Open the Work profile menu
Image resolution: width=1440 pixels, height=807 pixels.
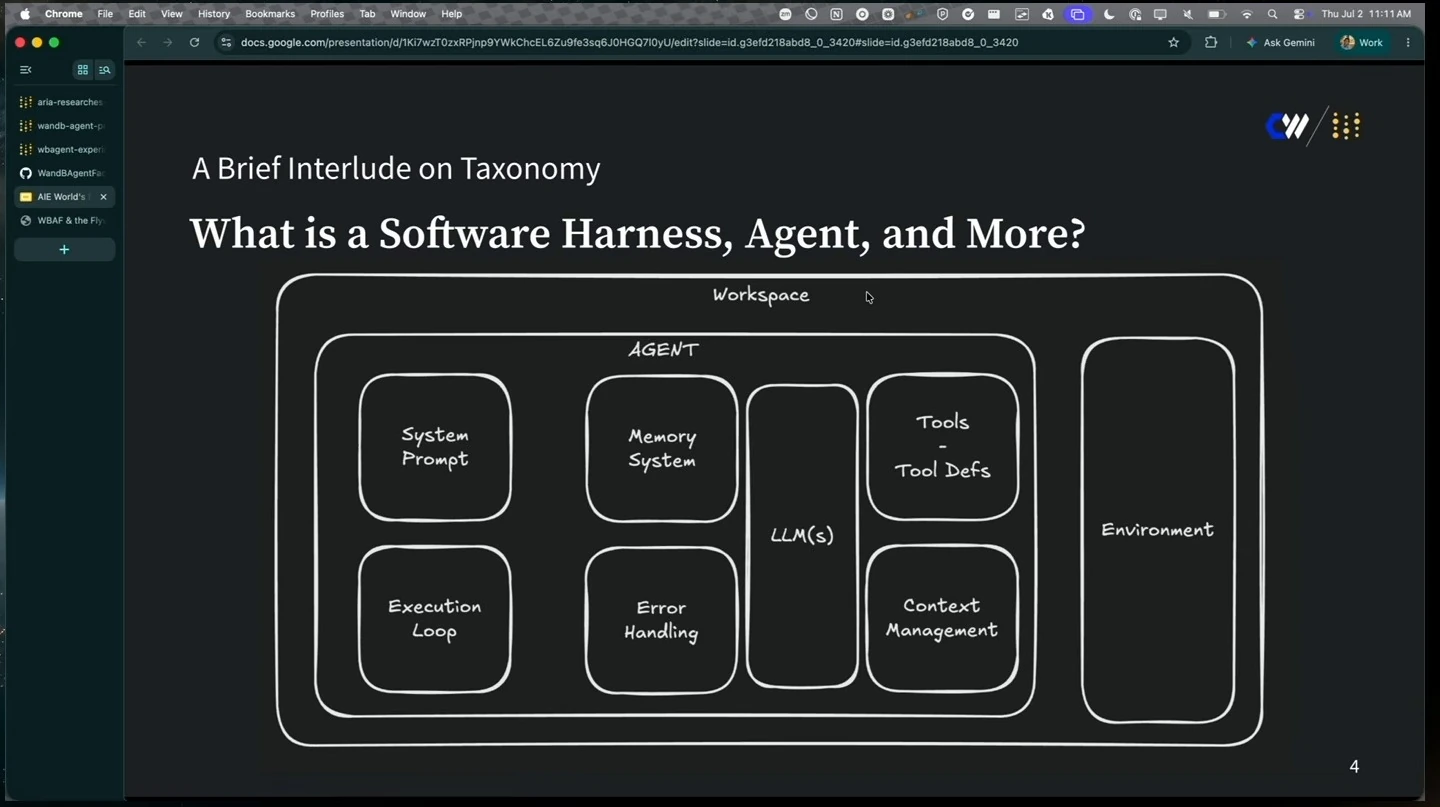point(1362,43)
